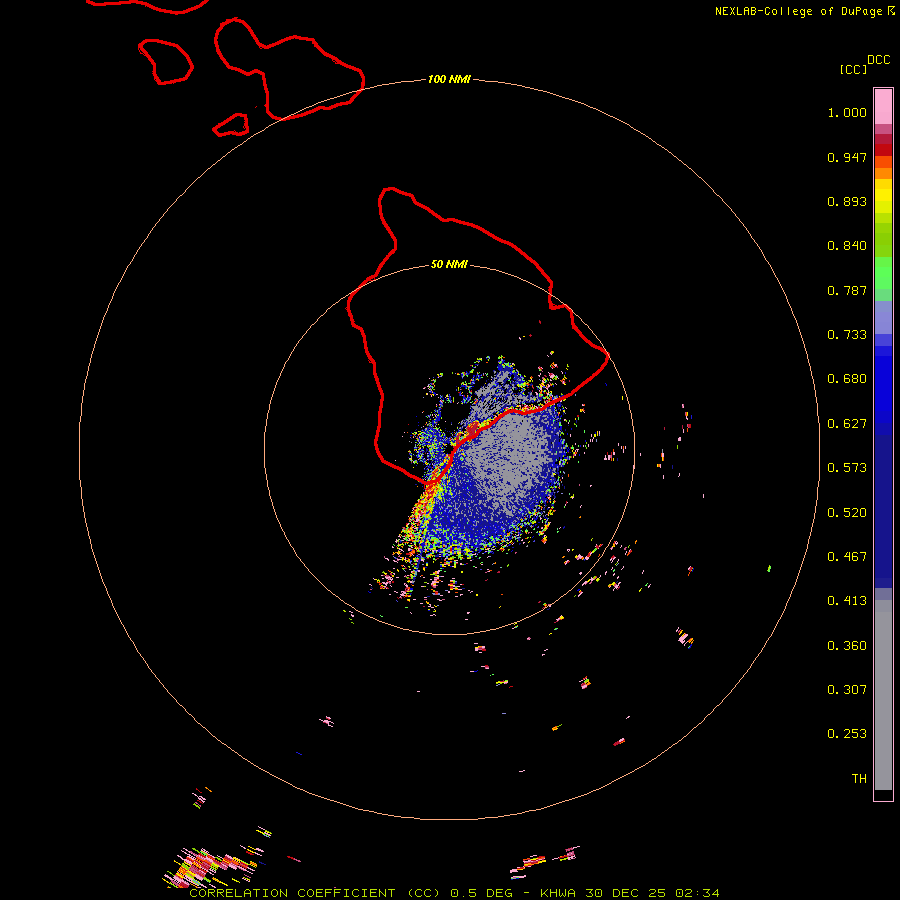
Task: Pick the pink band atop the color scale
Action: point(883,106)
